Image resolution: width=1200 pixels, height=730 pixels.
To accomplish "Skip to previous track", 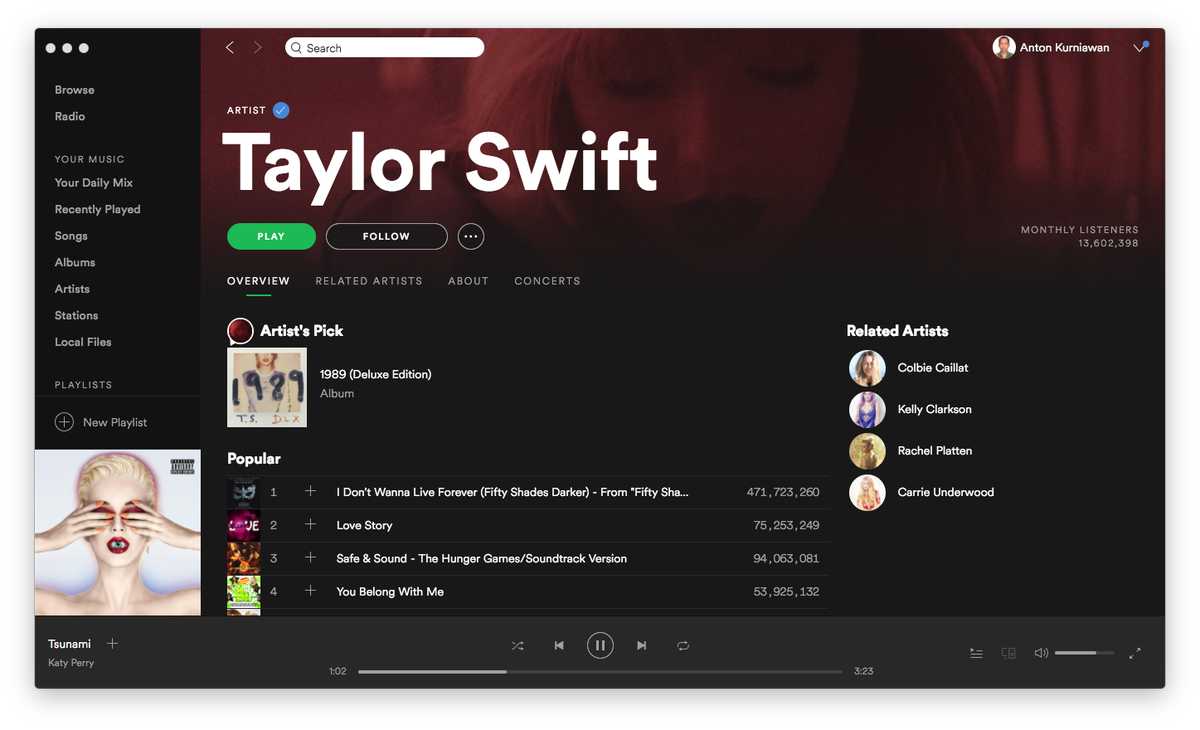I will pyautogui.click(x=559, y=646).
